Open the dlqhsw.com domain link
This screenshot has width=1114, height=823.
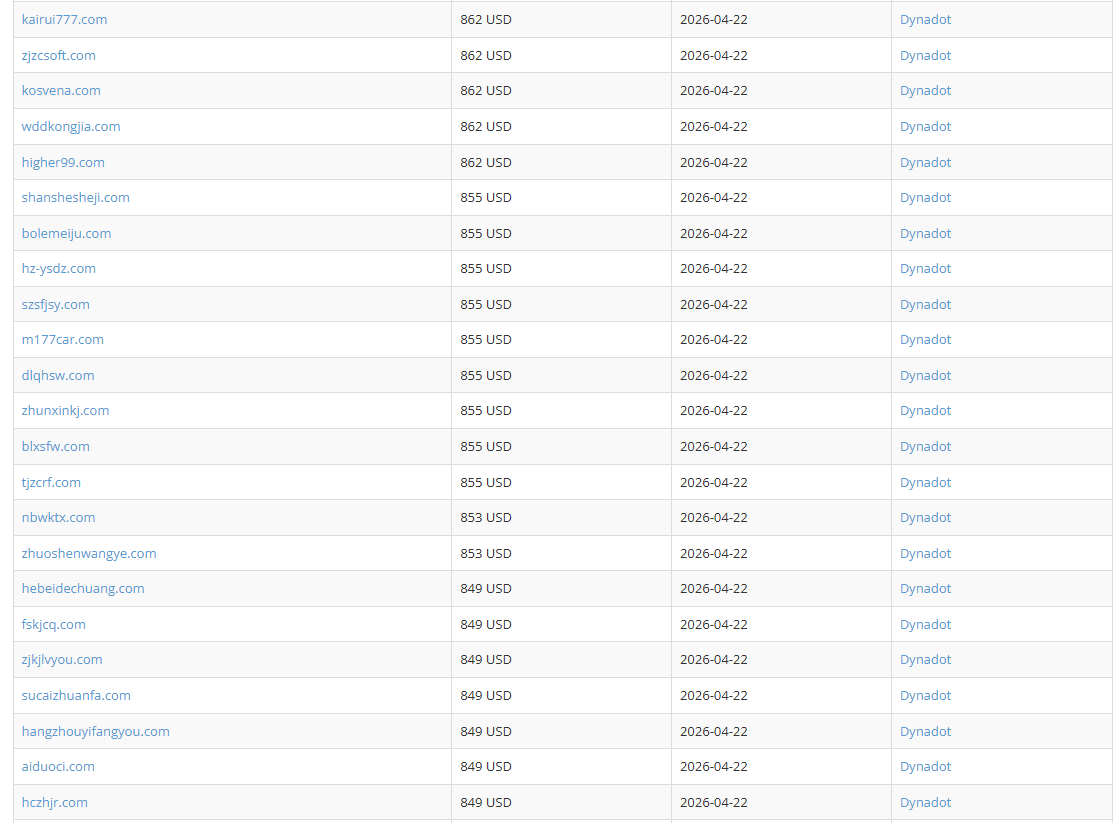pyautogui.click(x=58, y=376)
